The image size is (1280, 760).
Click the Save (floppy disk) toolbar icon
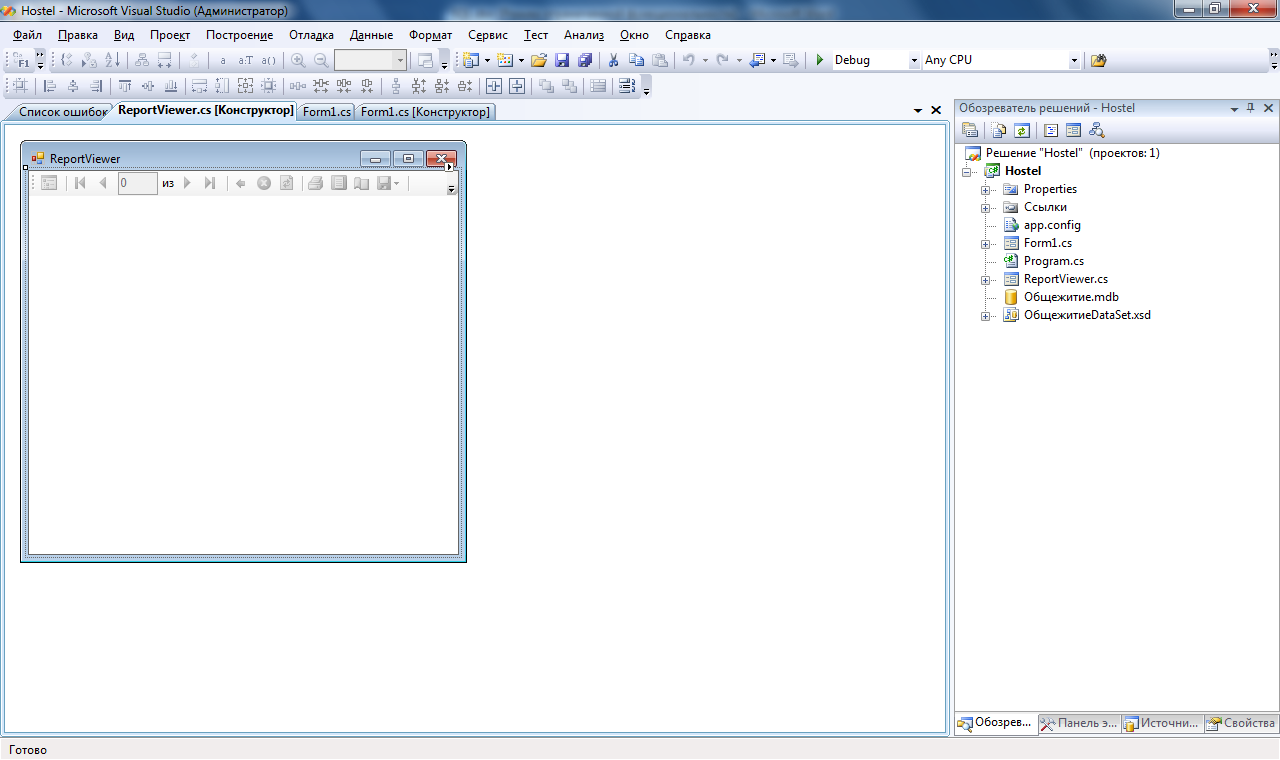coord(562,60)
